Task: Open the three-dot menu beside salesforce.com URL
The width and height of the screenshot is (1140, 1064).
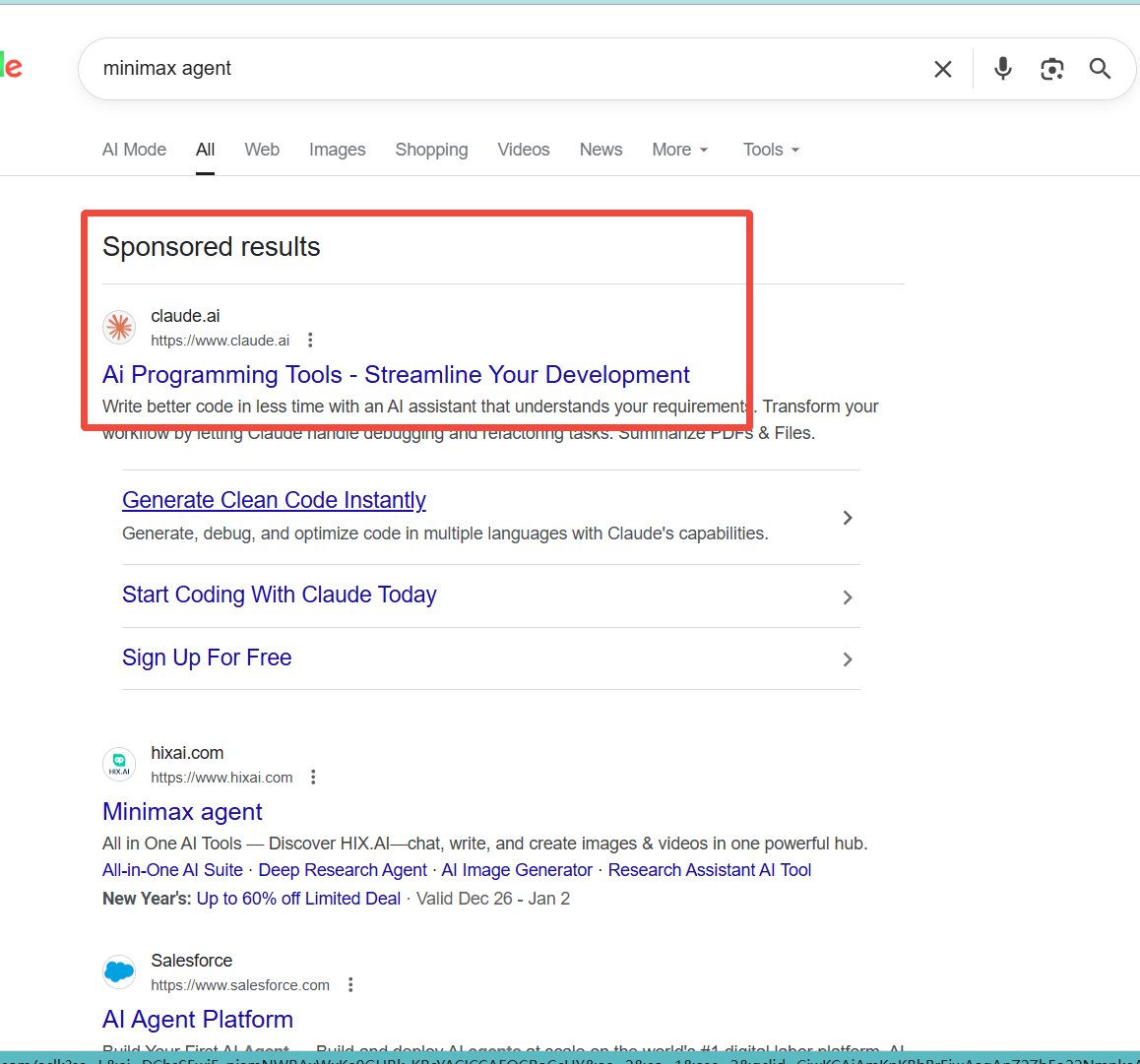Action: [350, 985]
